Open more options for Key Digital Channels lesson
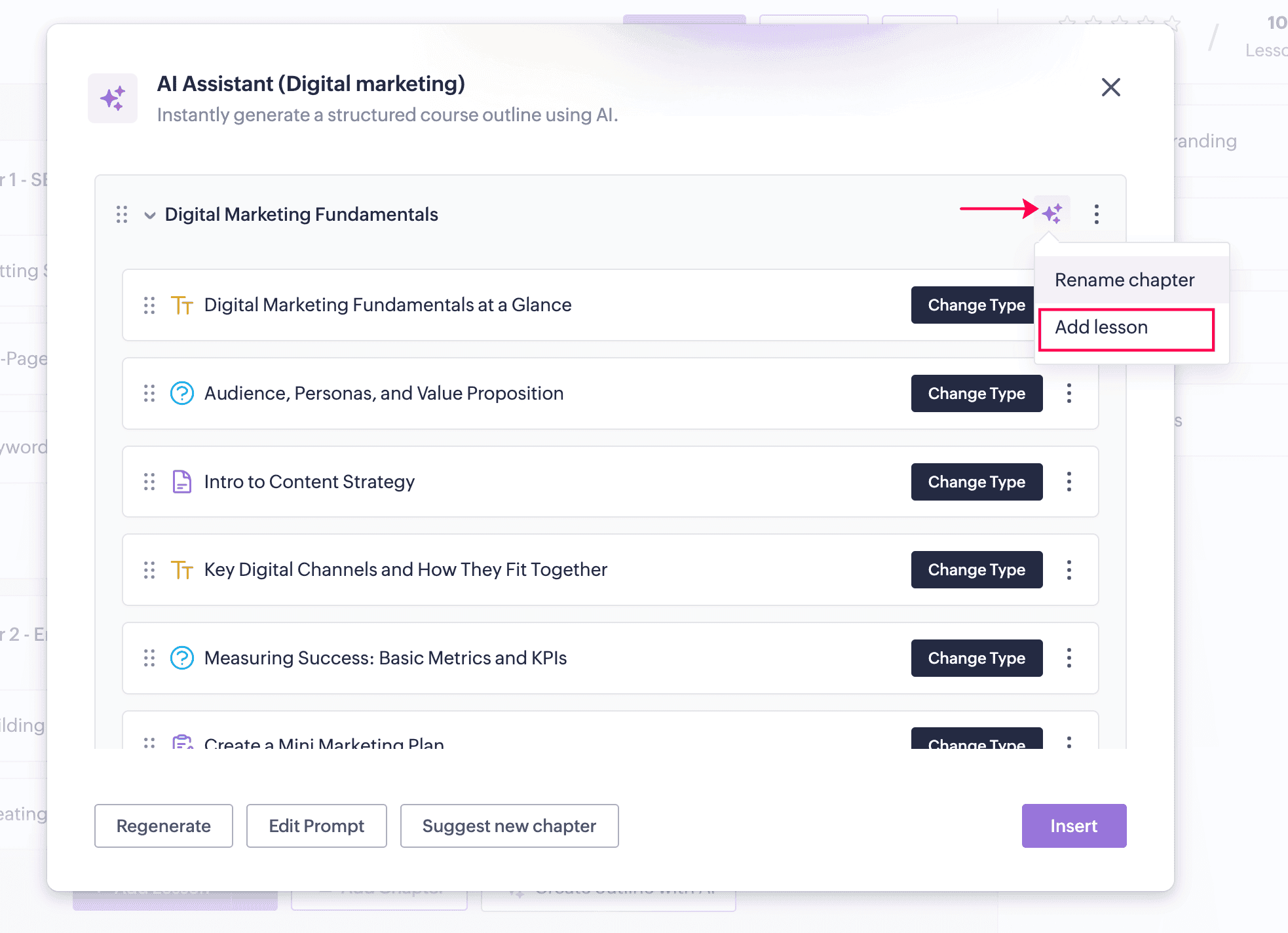The height and width of the screenshot is (933, 1288). tap(1069, 569)
